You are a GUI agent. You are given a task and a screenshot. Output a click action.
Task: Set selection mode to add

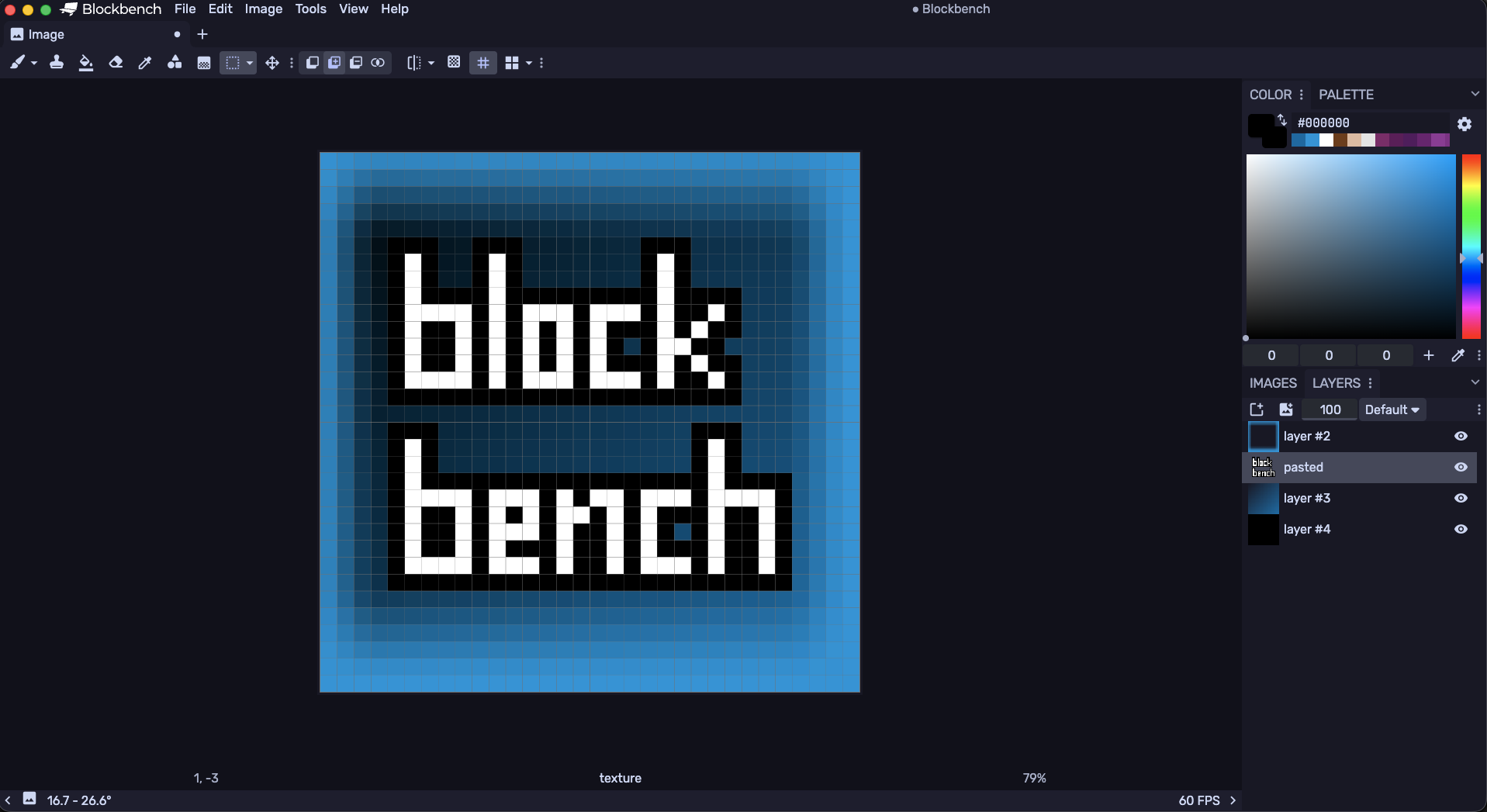pyautogui.click(x=334, y=63)
